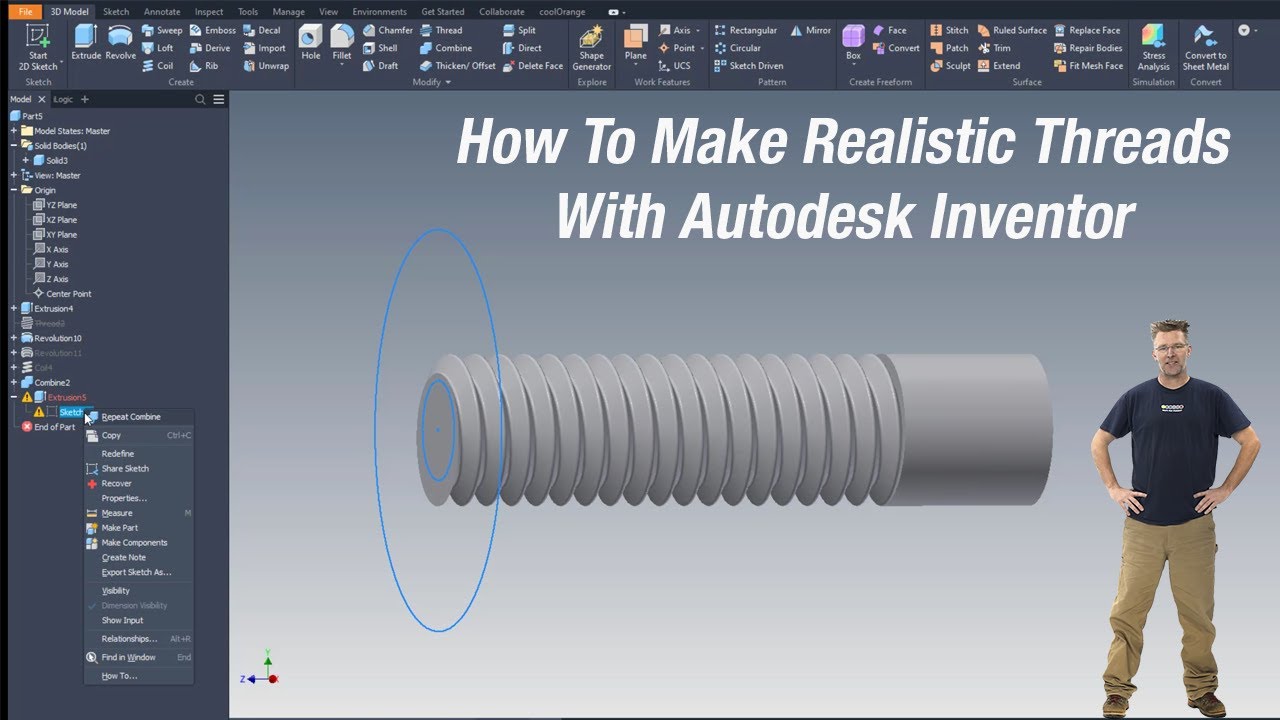Image resolution: width=1280 pixels, height=720 pixels.
Task: Expand Solid3 node
Action: (x=25, y=160)
